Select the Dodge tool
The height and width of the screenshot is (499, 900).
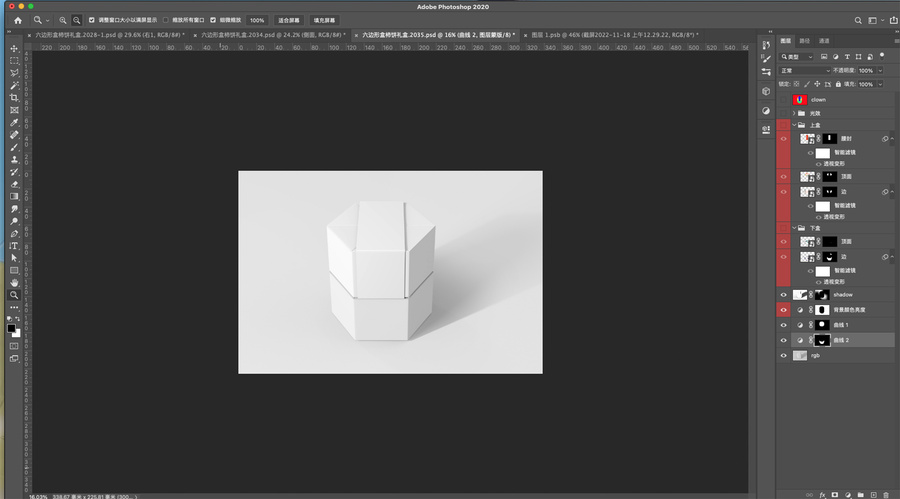(14, 221)
